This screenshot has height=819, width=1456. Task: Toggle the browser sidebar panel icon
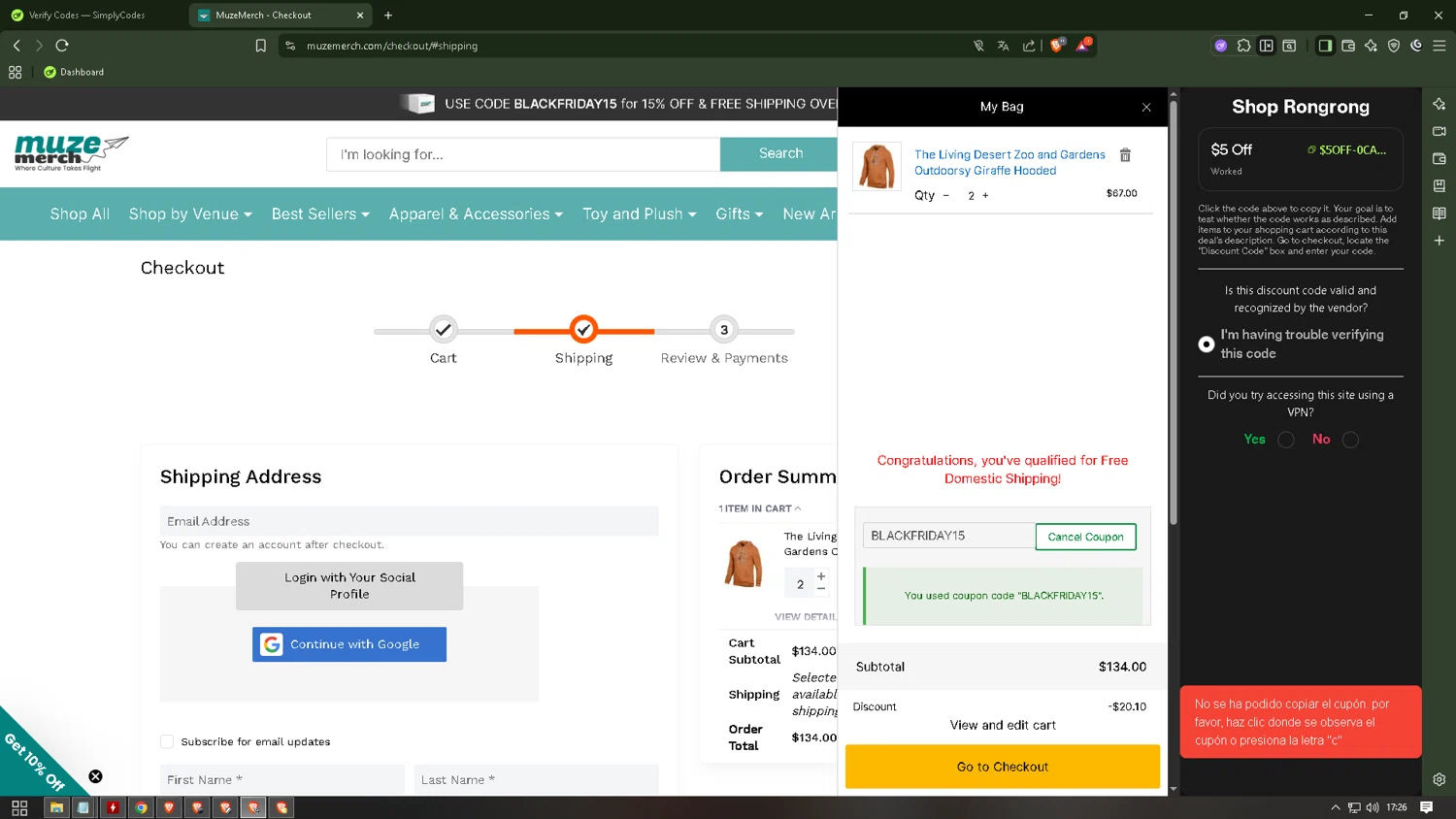coord(1325,46)
